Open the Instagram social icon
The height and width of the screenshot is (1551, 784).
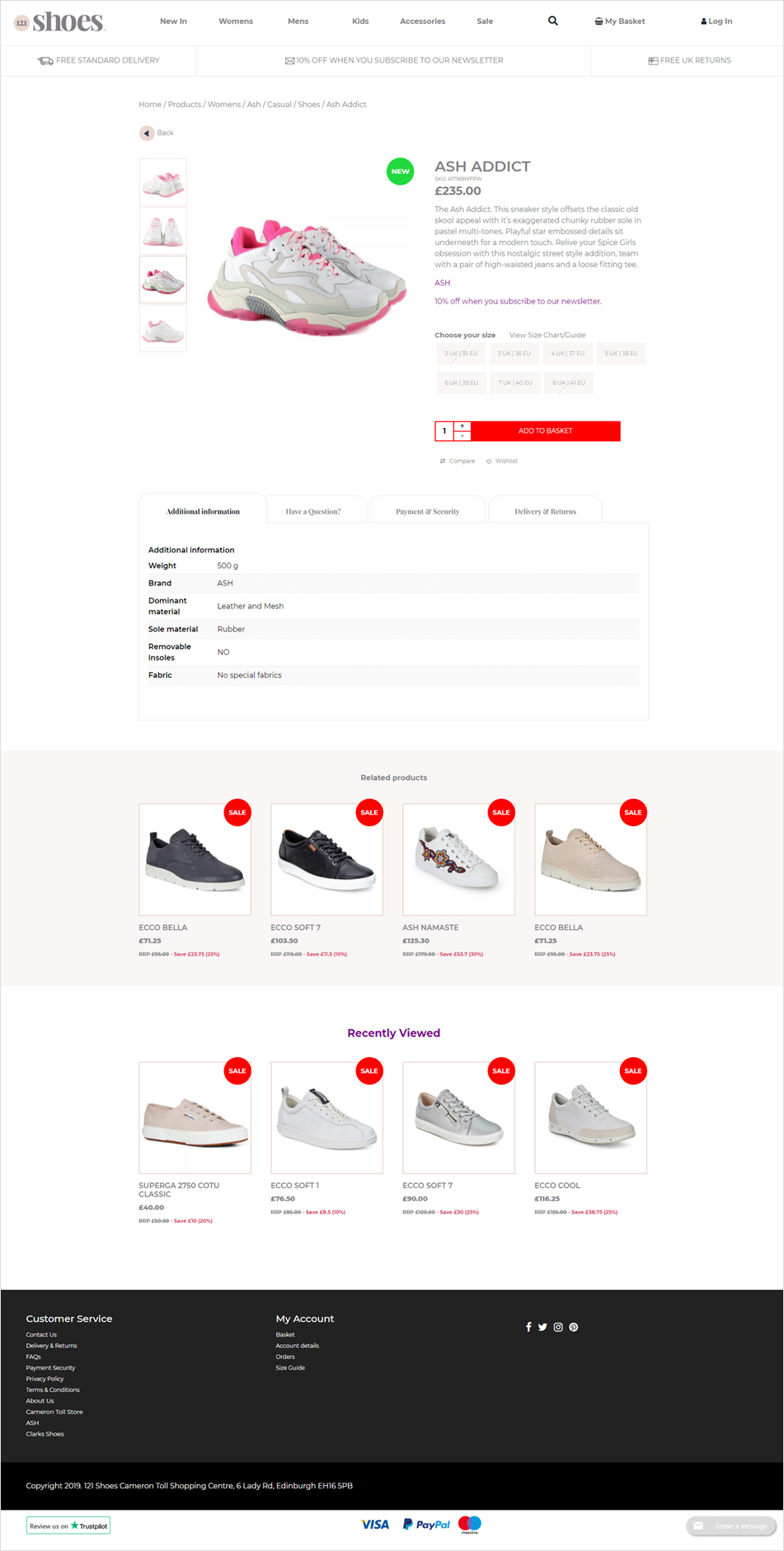click(x=558, y=1327)
